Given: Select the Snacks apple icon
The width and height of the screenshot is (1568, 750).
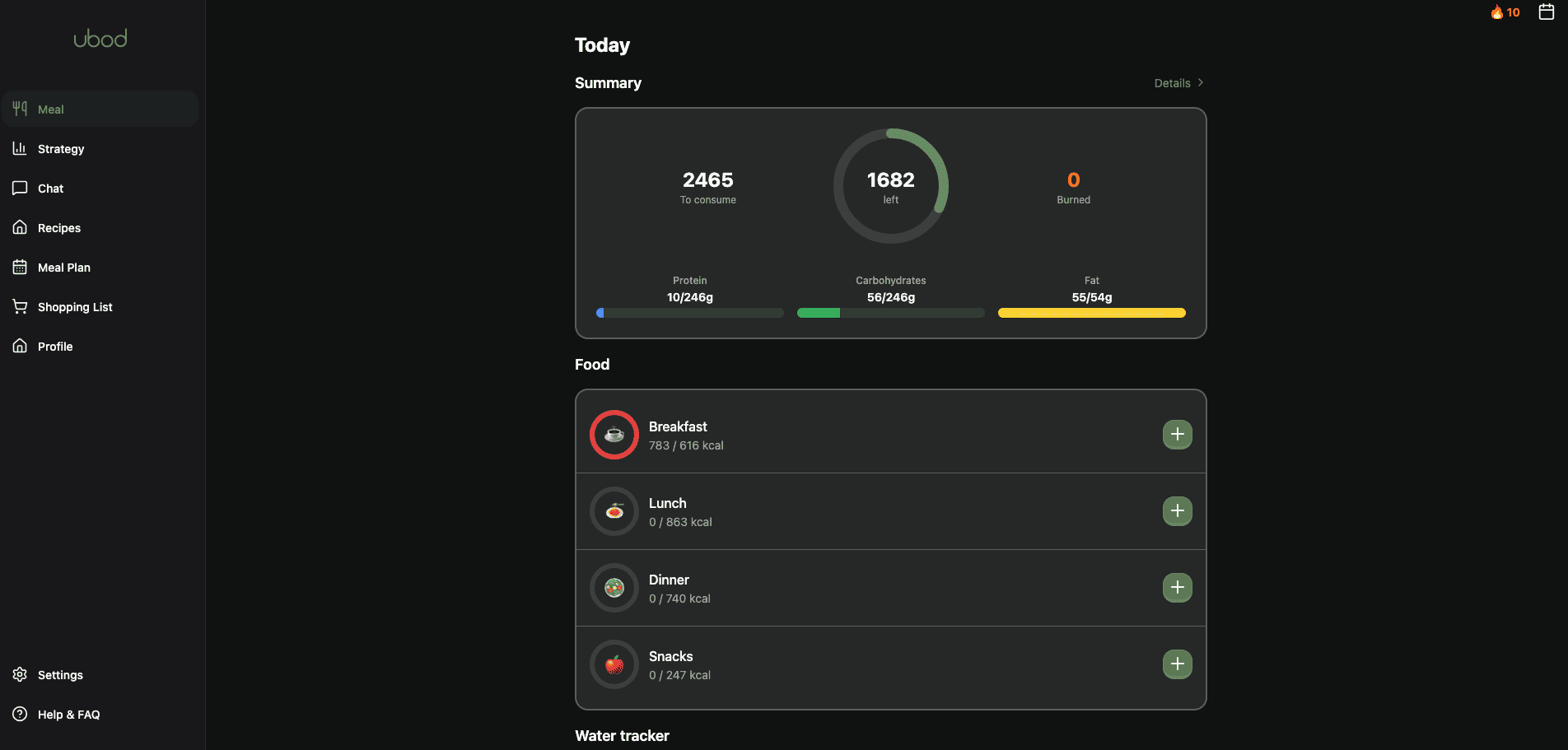Looking at the screenshot, I should tap(614, 664).
